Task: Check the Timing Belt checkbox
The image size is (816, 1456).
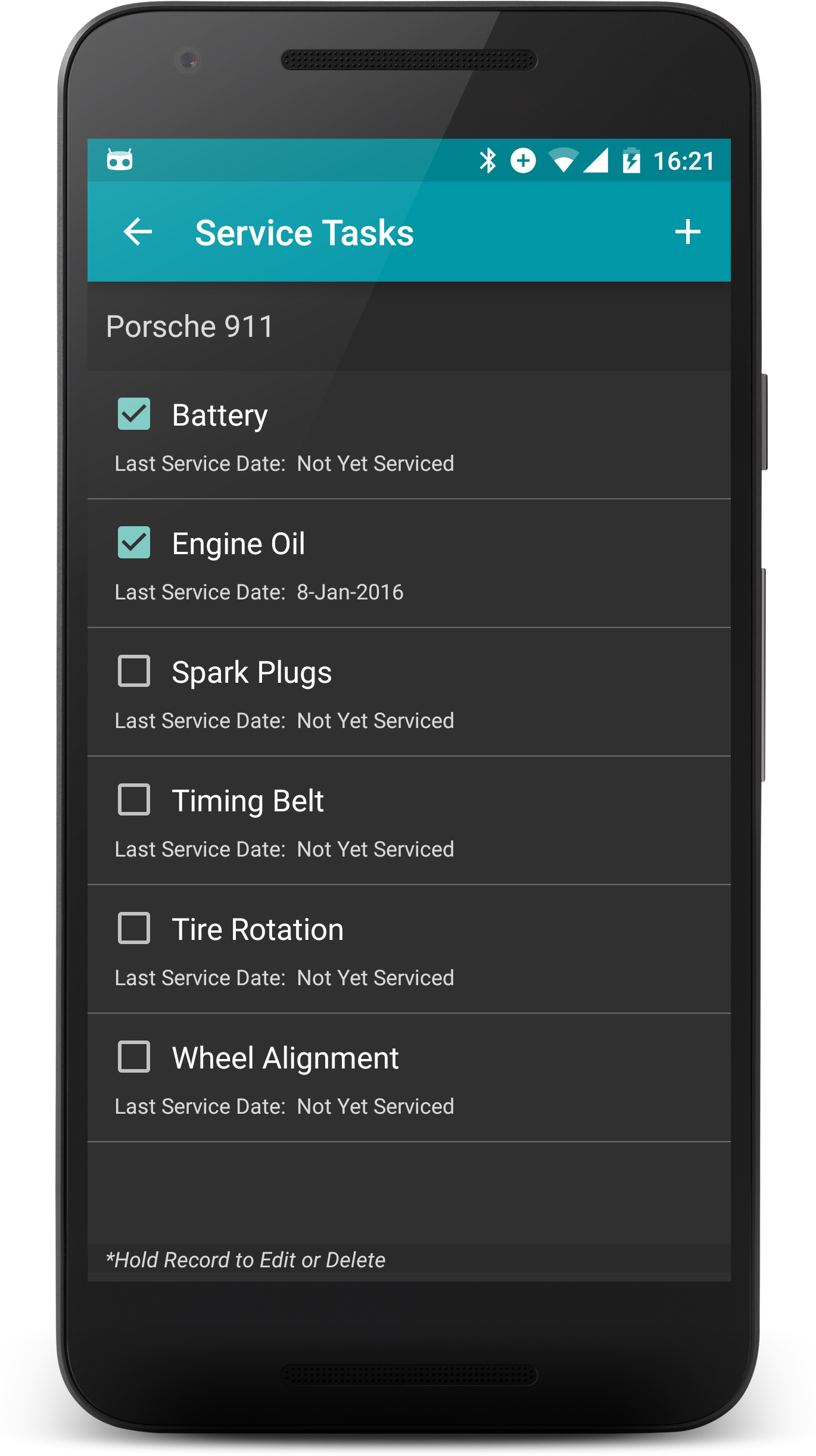Action: [x=134, y=799]
